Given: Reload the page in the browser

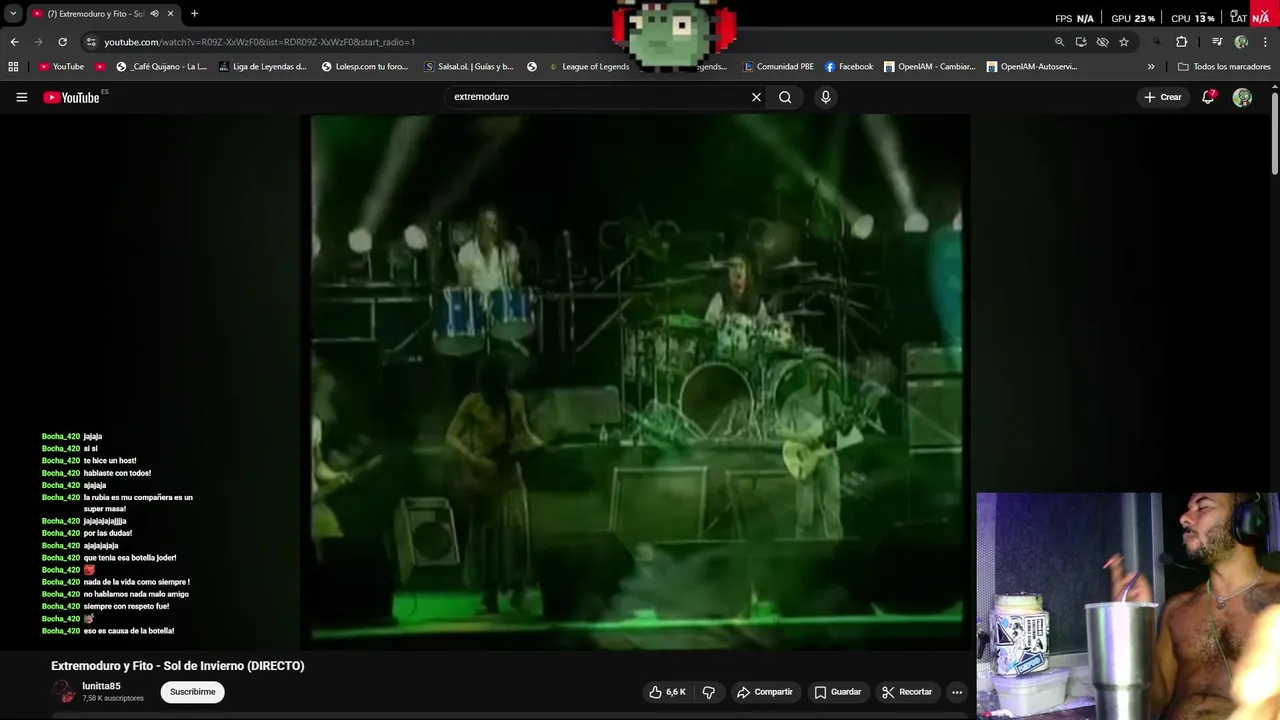Looking at the screenshot, I should tap(62, 42).
